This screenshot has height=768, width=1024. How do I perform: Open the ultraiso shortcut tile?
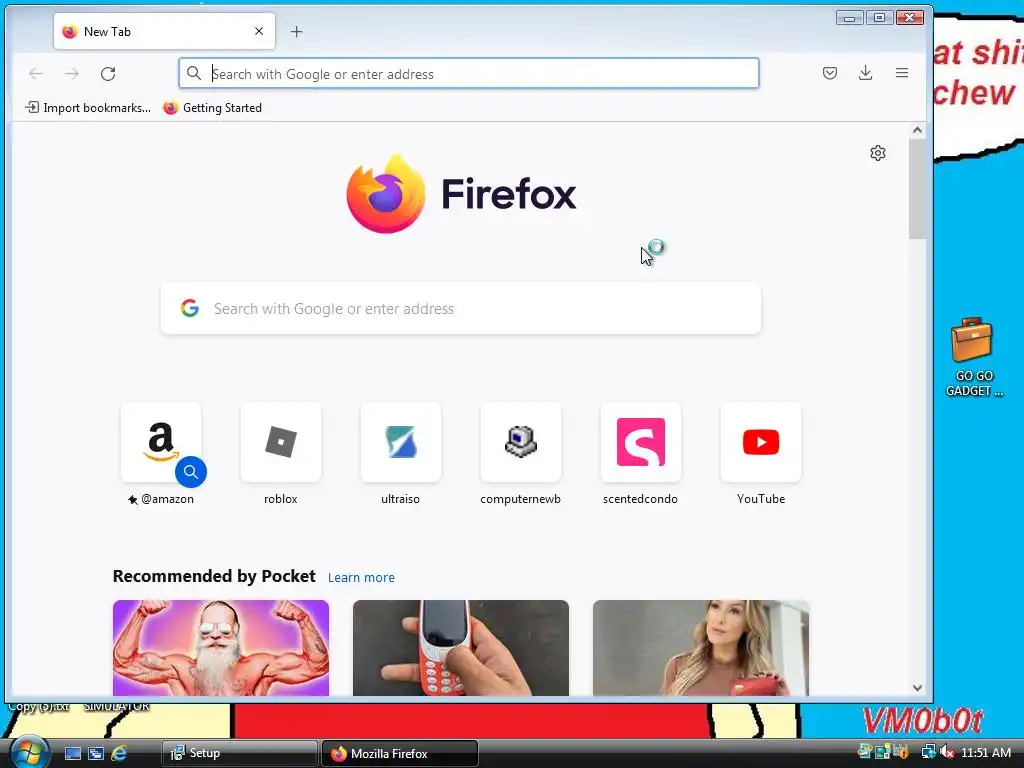click(401, 443)
